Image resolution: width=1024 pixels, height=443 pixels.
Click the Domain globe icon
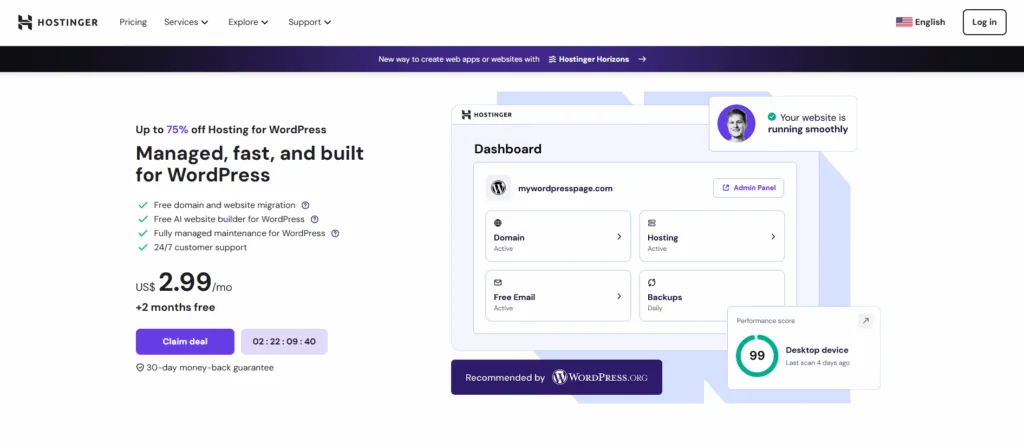[498, 223]
